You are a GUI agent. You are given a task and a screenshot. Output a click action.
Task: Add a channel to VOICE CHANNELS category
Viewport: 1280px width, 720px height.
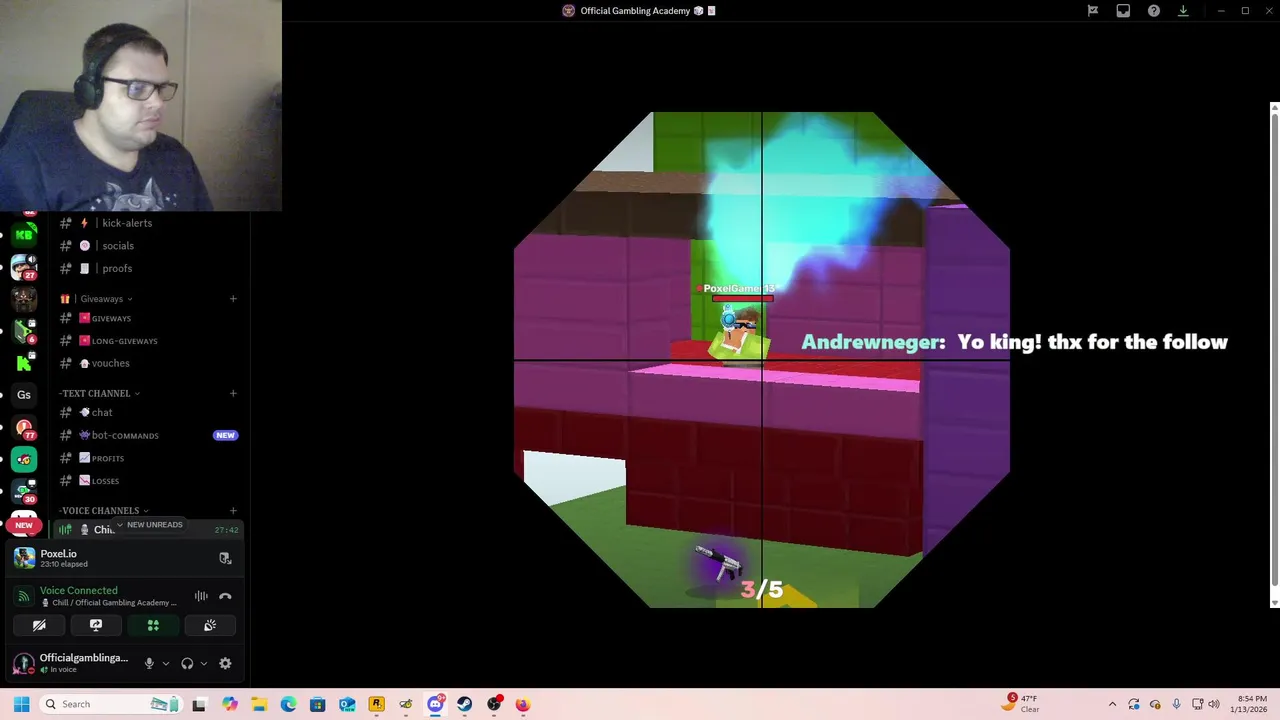(233, 511)
